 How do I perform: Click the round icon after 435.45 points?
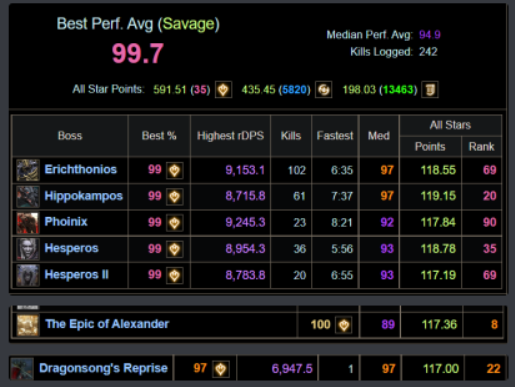324,90
